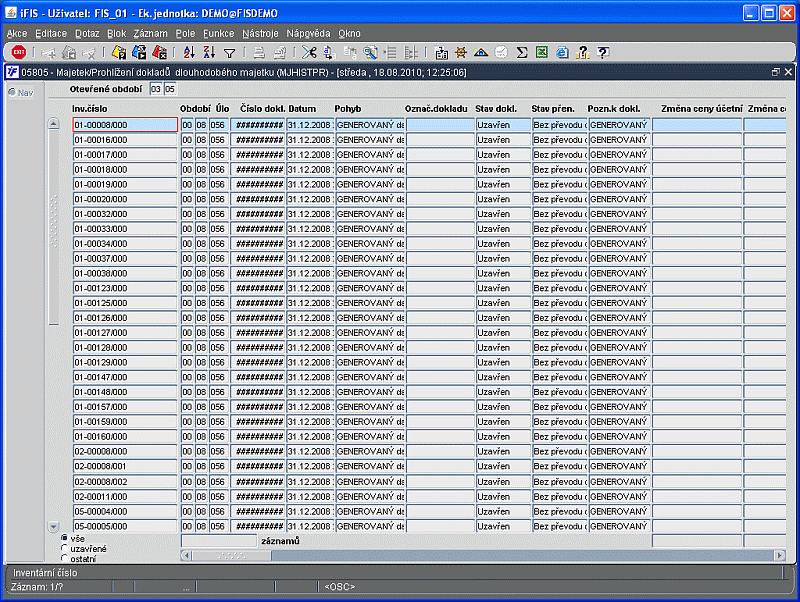The width and height of the screenshot is (800, 602).
Task: Click the Internet Explorer globe icon
Action: [x=562, y=52]
